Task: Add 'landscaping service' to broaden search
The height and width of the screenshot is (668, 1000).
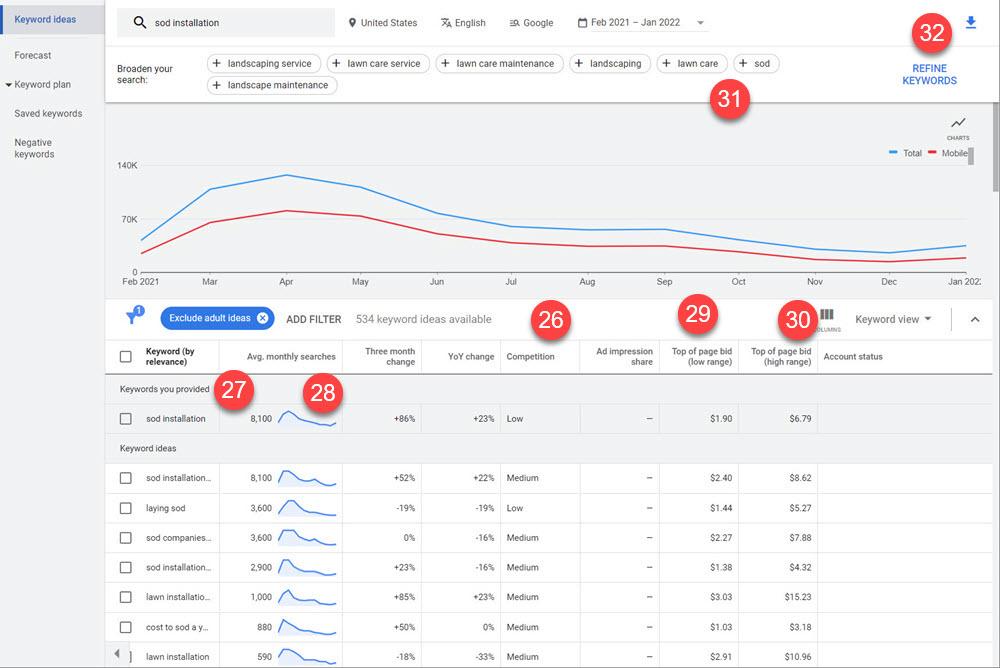Action: pos(263,63)
